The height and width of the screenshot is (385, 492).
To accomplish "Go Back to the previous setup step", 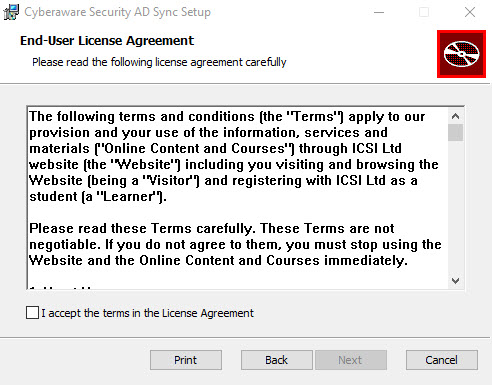I will point(277,360).
